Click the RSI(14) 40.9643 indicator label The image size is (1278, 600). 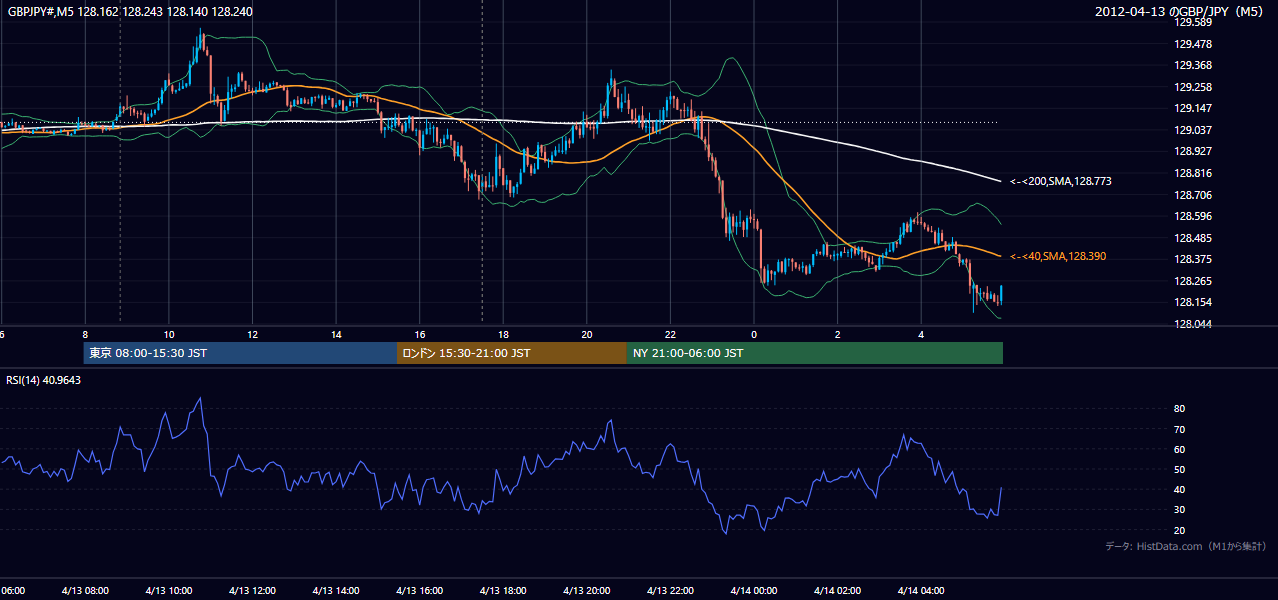pyautogui.click(x=44, y=380)
